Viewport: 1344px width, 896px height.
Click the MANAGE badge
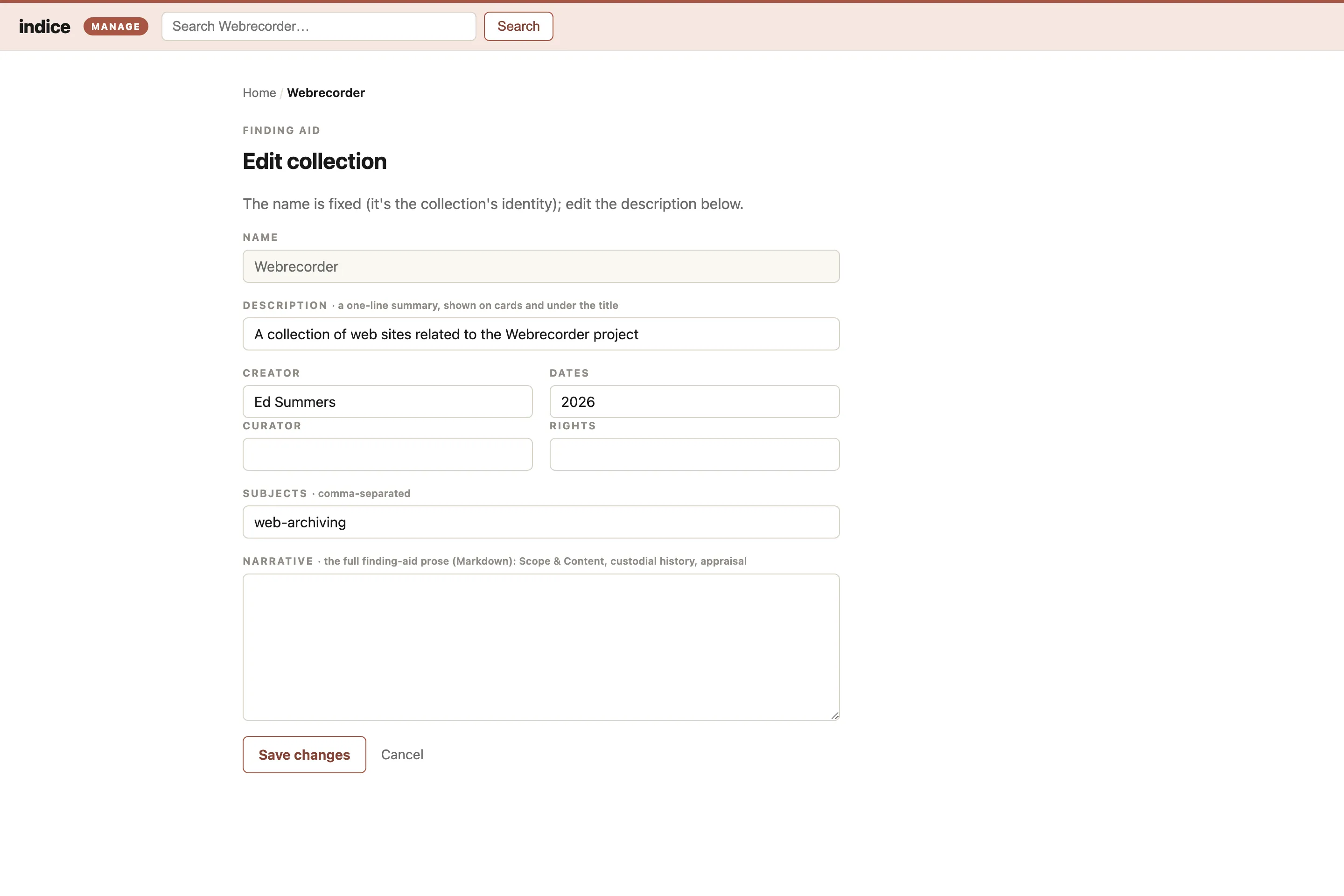click(x=116, y=26)
